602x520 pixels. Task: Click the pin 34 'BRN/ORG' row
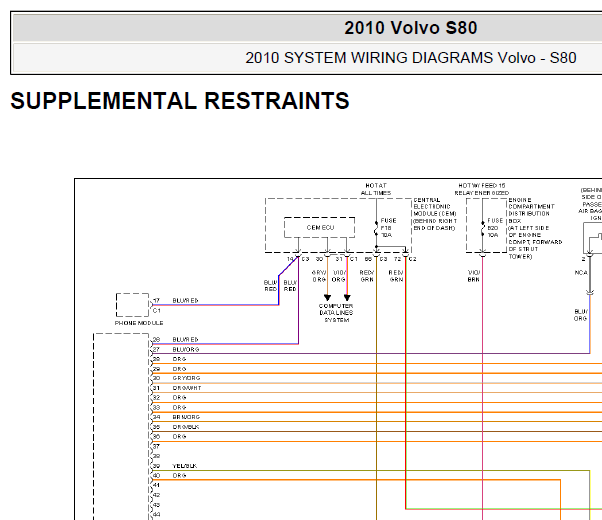177,417
